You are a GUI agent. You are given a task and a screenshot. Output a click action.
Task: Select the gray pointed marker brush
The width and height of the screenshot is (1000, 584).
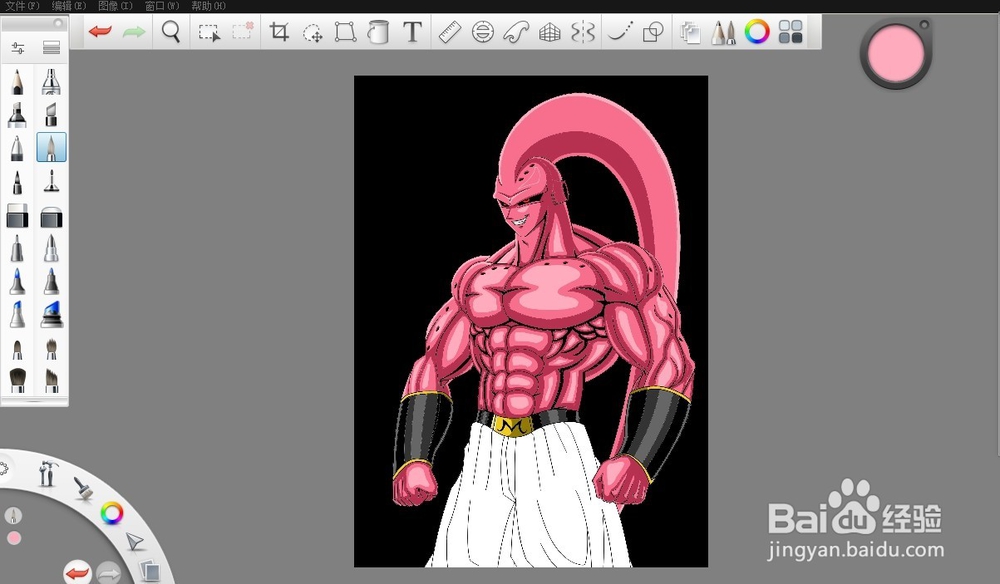tap(17, 249)
